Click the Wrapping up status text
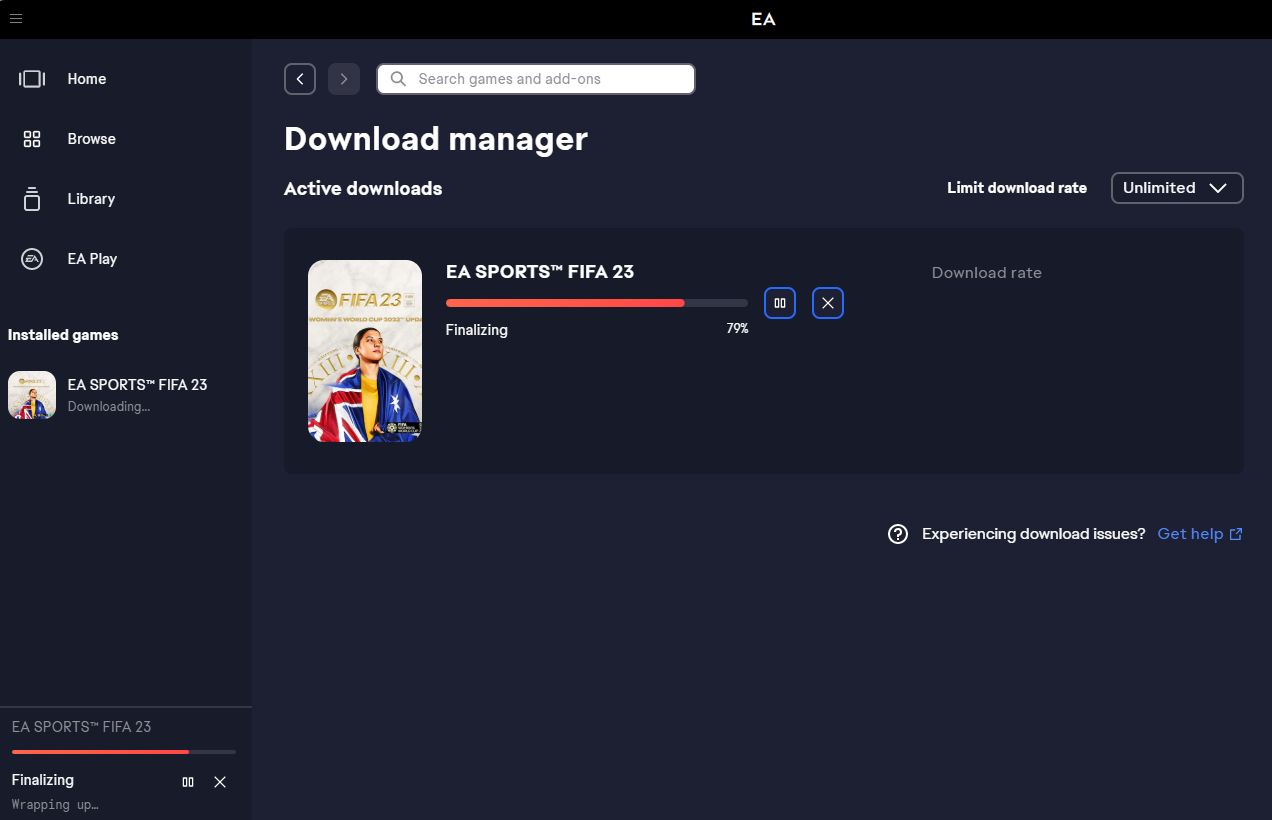The width and height of the screenshot is (1272, 820). 55,804
